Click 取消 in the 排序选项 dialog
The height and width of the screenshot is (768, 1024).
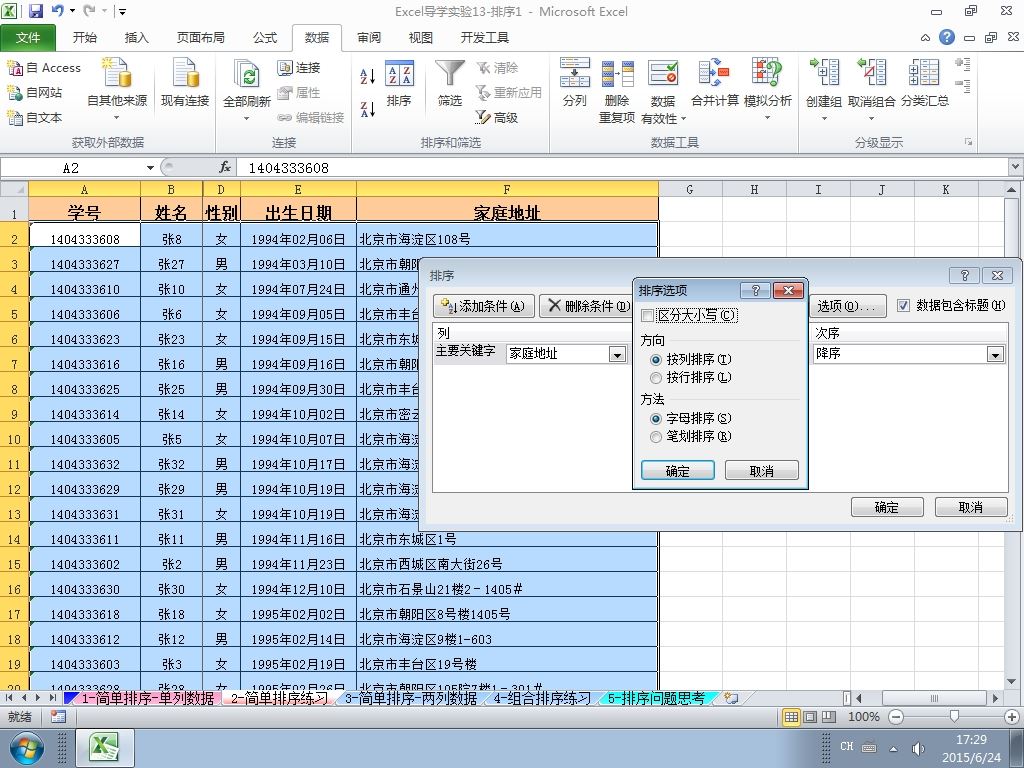(x=761, y=471)
